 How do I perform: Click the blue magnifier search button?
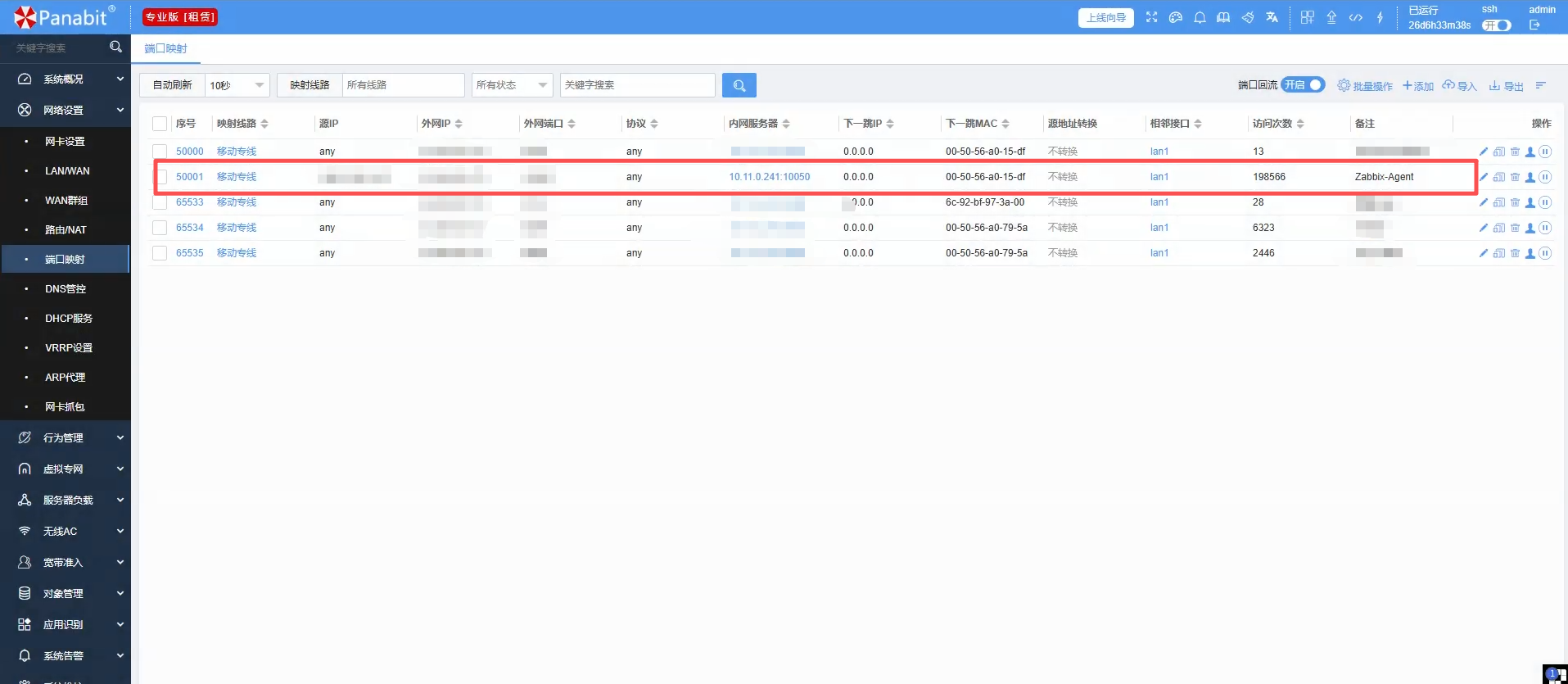pos(739,85)
